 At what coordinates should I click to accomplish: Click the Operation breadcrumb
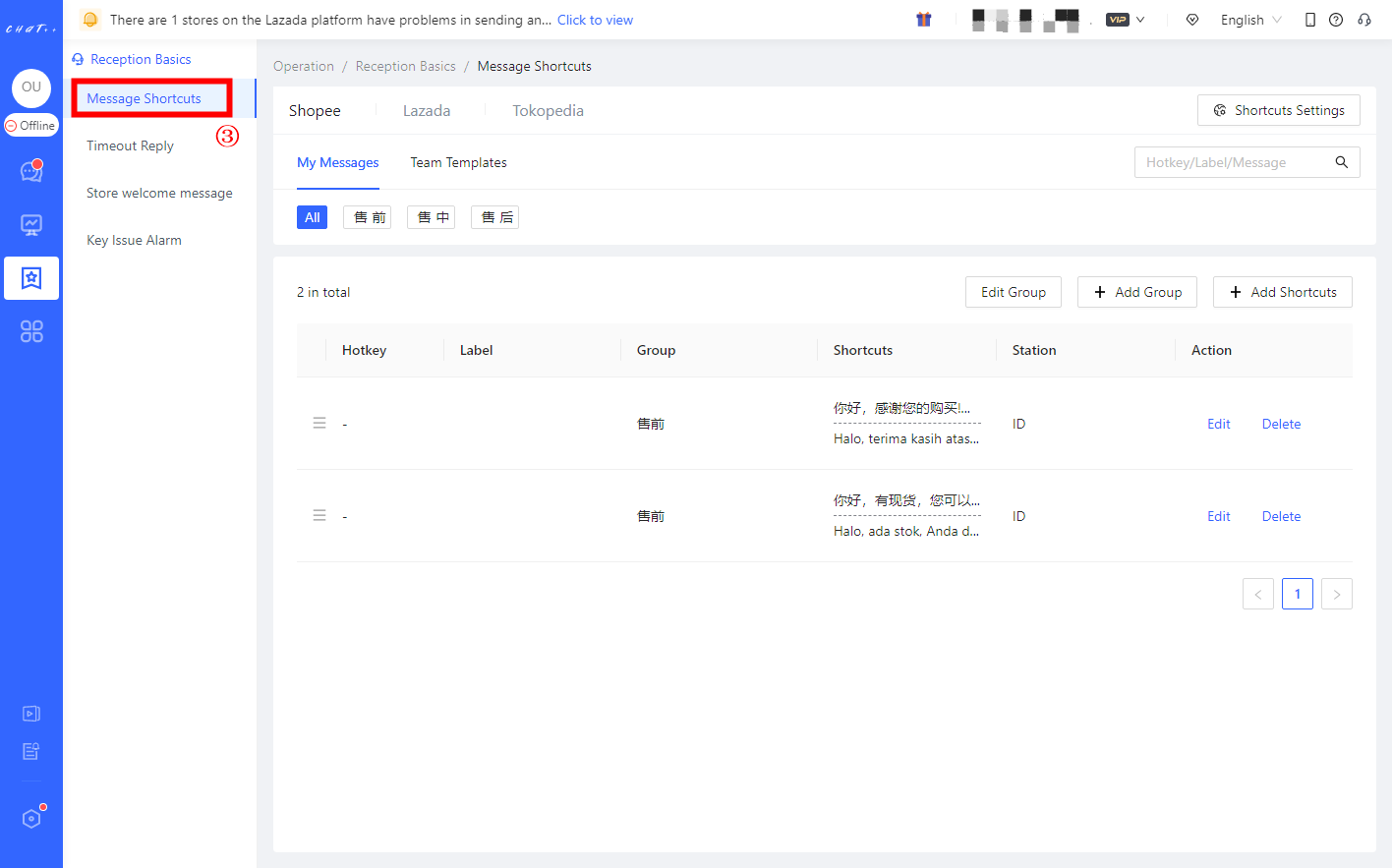coord(304,66)
